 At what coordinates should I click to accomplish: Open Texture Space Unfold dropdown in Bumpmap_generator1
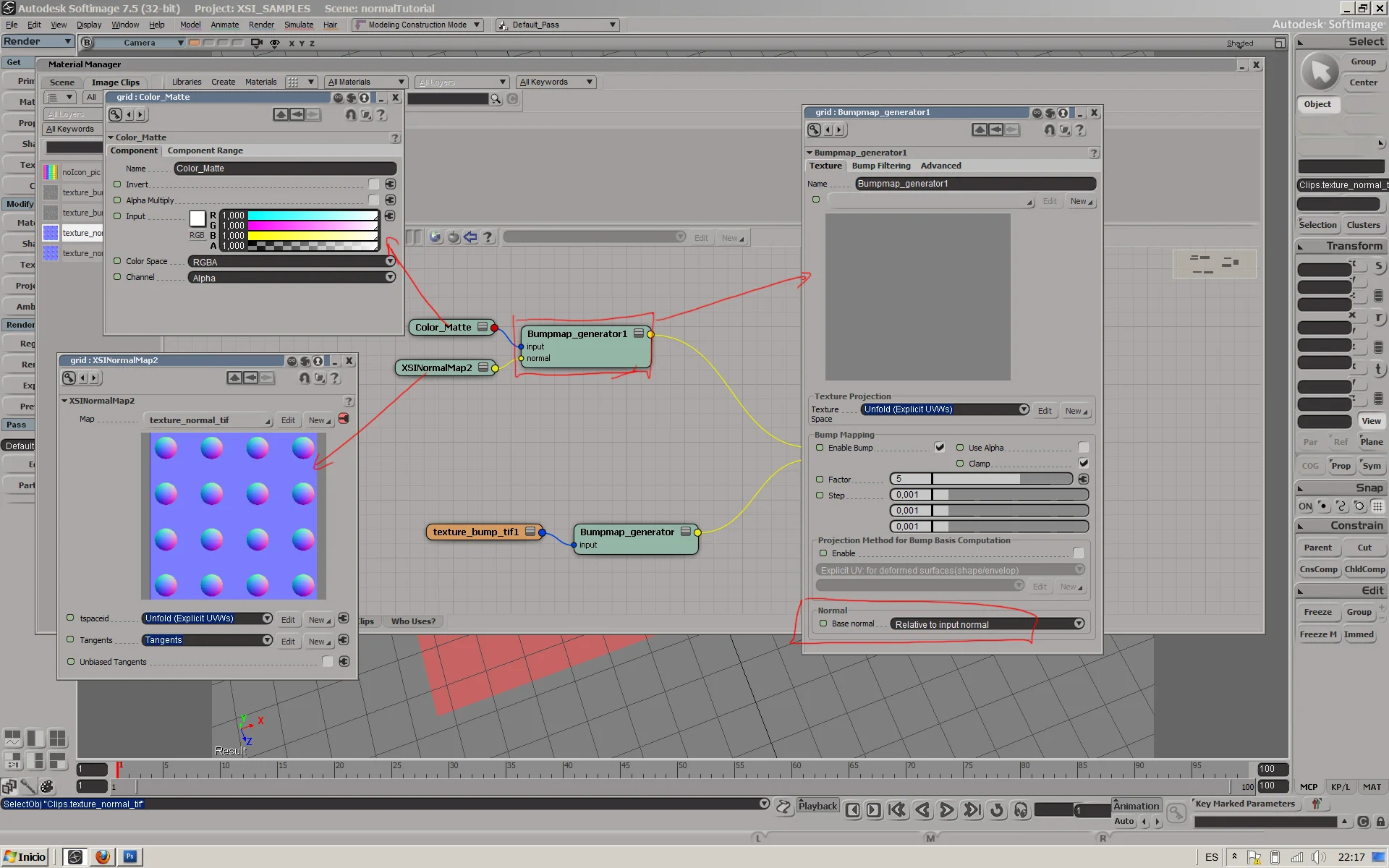(x=945, y=409)
